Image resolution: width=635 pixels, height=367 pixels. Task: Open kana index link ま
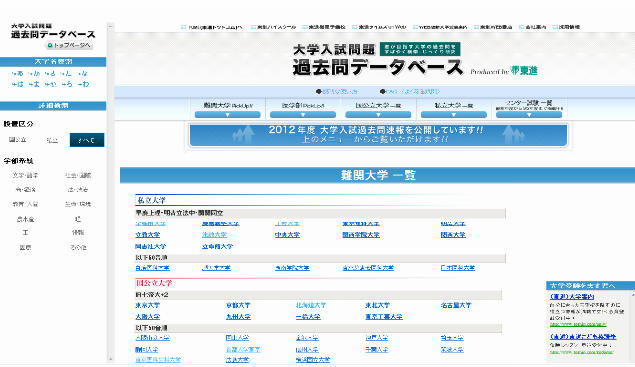pos(34,84)
